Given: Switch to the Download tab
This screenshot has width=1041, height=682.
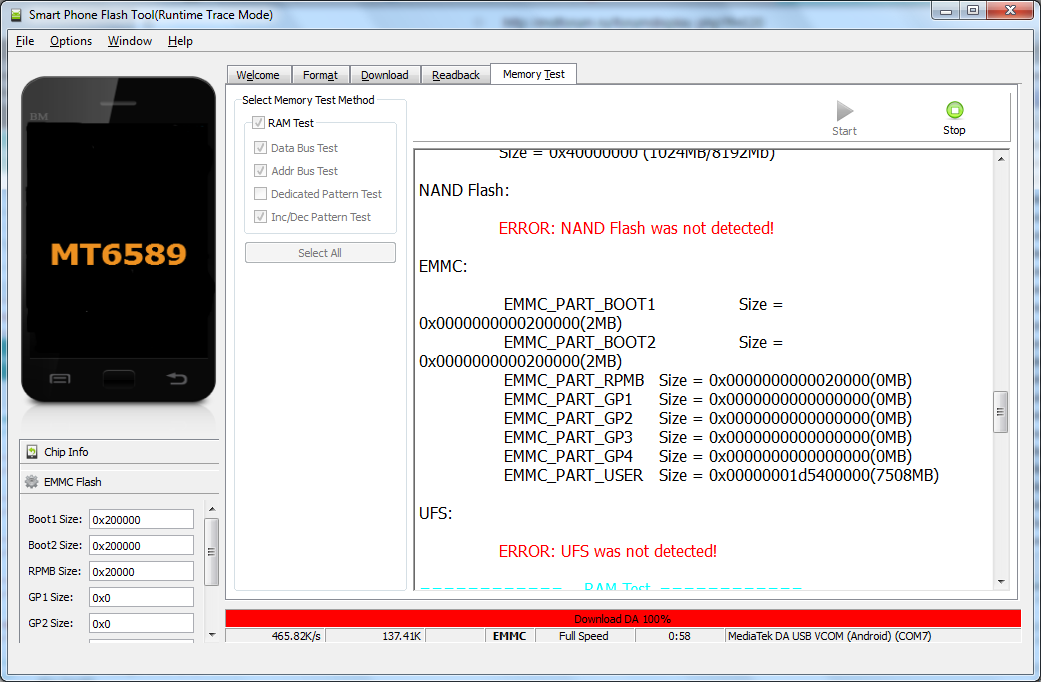Looking at the screenshot, I should click(x=384, y=75).
